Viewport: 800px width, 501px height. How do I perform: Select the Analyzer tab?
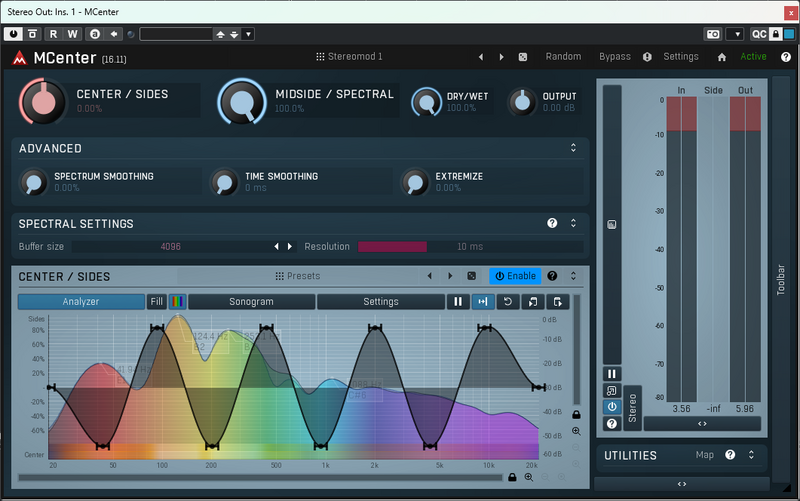pyautogui.click(x=81, y=302)
